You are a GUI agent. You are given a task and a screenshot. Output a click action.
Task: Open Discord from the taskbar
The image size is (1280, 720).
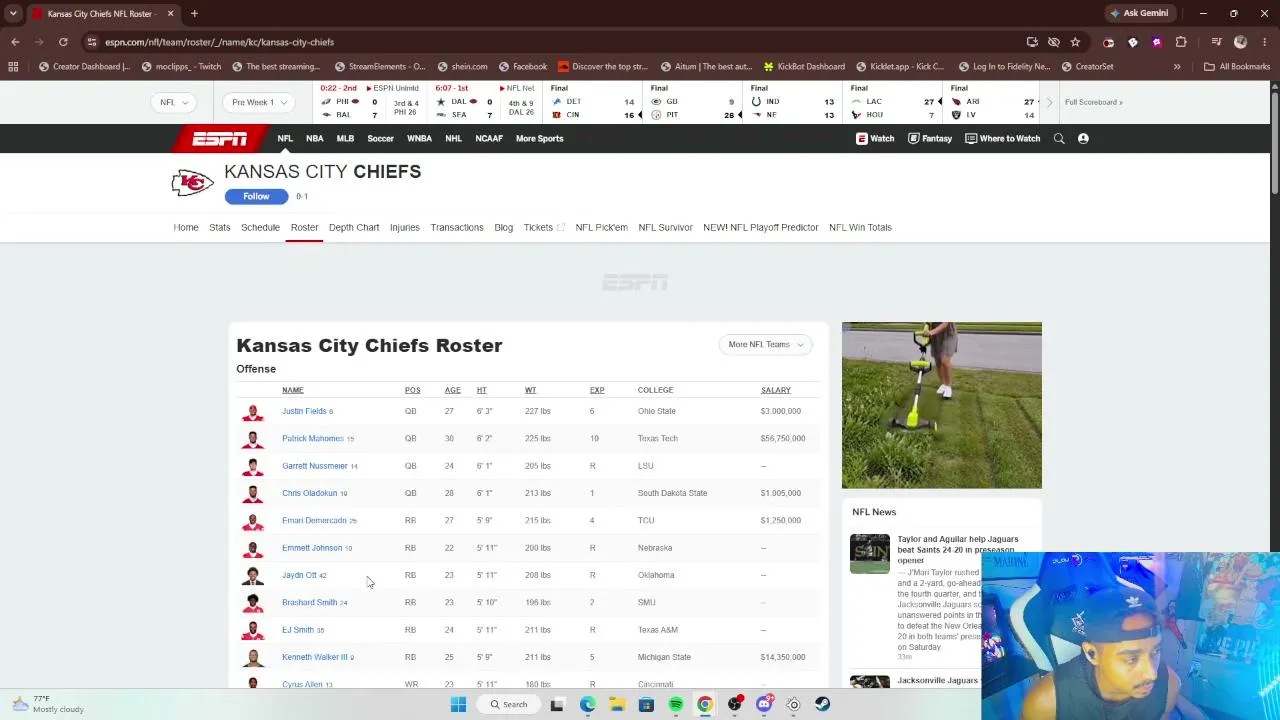[764, 705]
